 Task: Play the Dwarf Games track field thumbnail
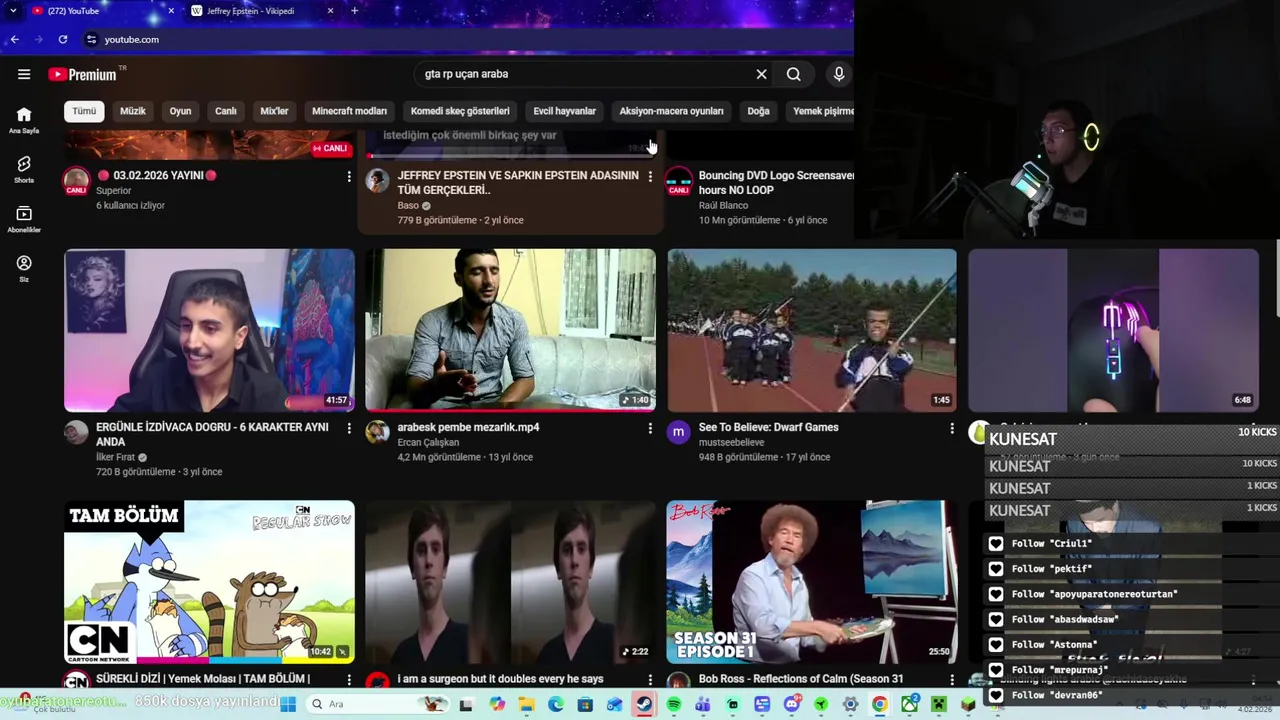point(811,330)
